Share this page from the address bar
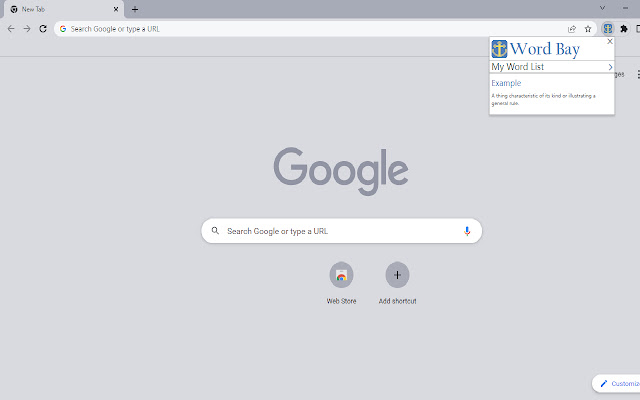The image size is (640, 400). (572, 29)
